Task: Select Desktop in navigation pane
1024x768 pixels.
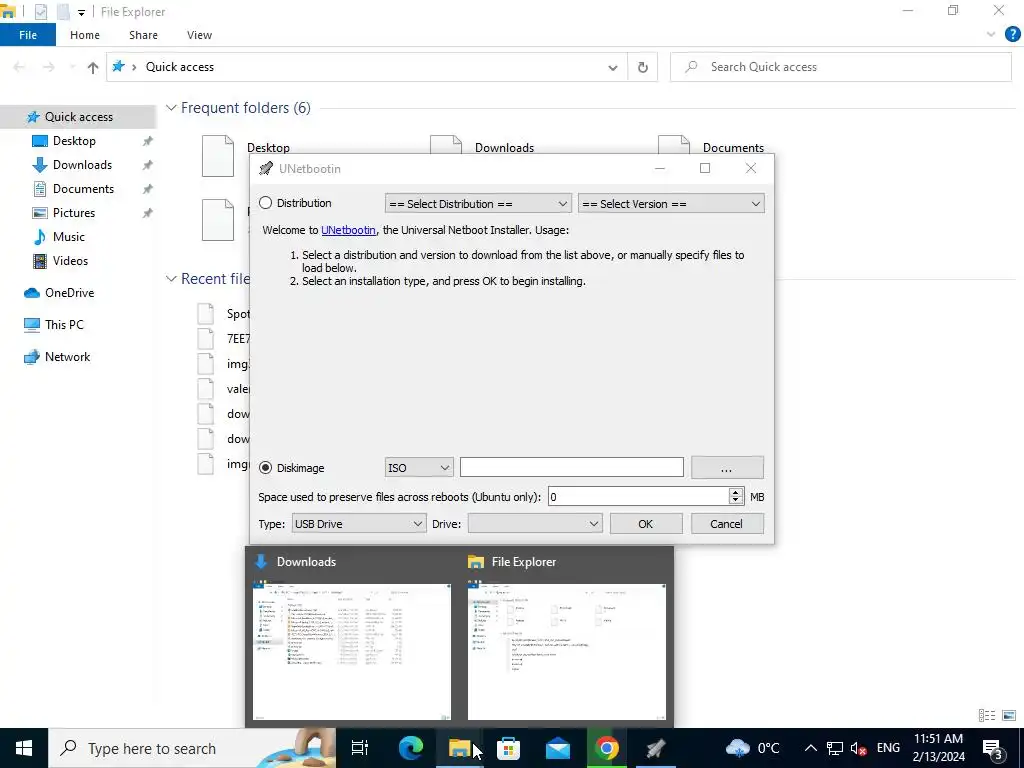Action: 74,141
